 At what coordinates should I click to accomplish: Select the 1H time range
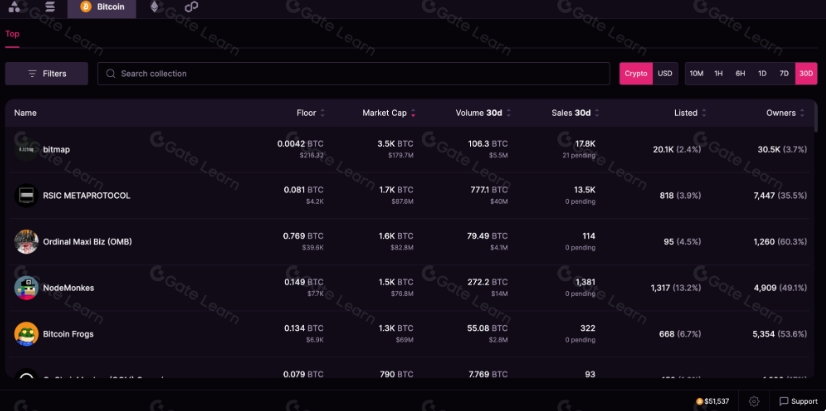click(x=719, y=74)
